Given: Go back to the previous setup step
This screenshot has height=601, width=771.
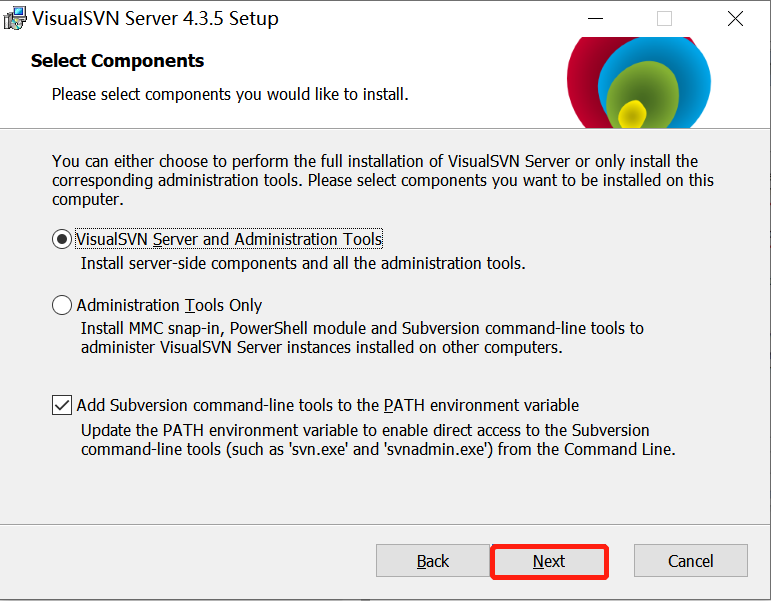Looking at the screenshot, I should tap(433, 561).
